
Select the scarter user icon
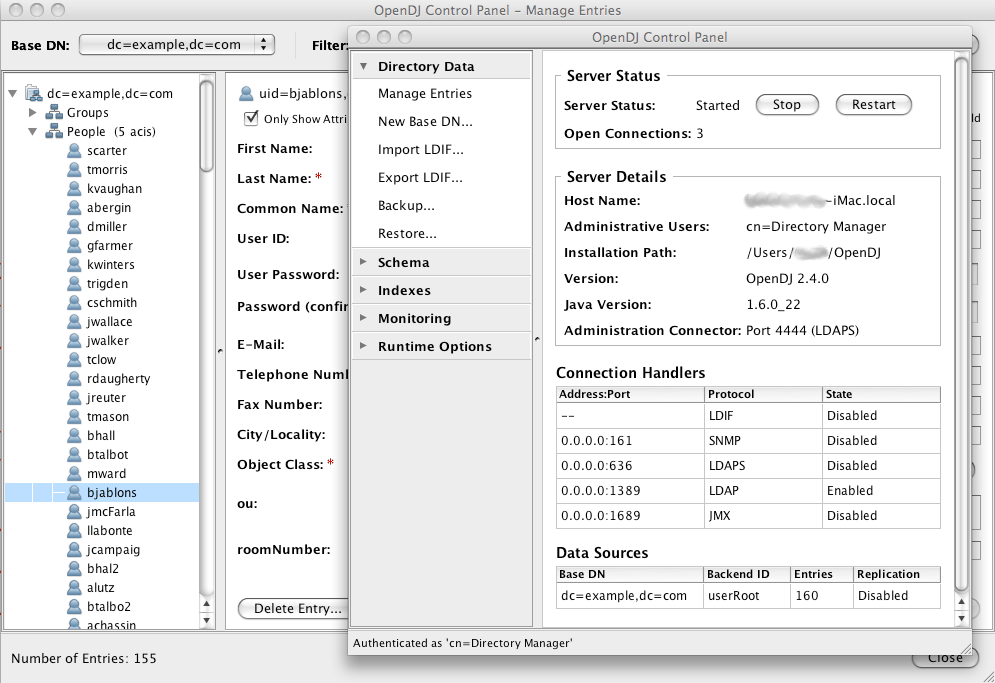(x=74, y=150)
